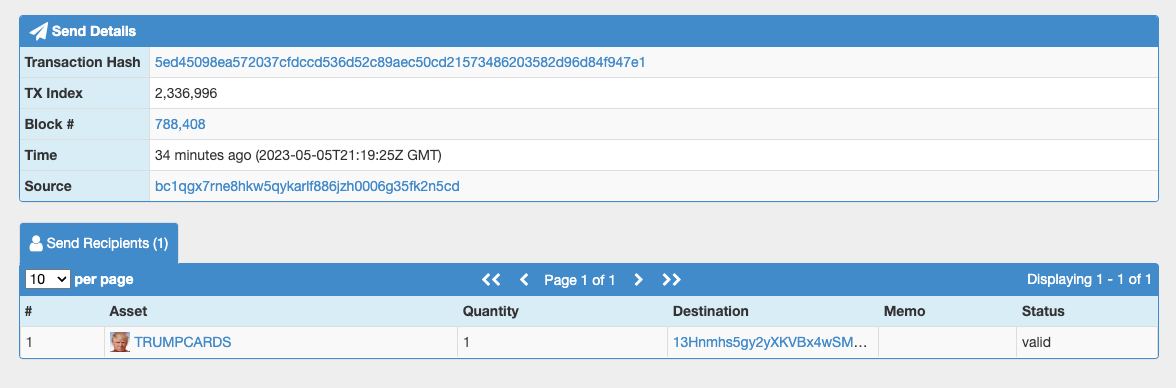Image resolution: width=1176 pixels, height=388 pixels.
Task: Click the Memo column header
Action: pyautogui.click(x=904, y=311)
